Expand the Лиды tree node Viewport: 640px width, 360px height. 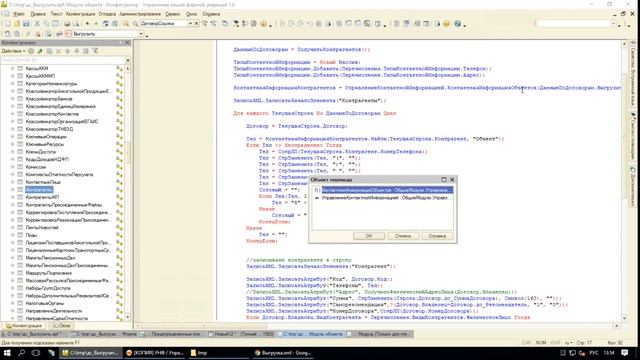[x=13, y=235]
